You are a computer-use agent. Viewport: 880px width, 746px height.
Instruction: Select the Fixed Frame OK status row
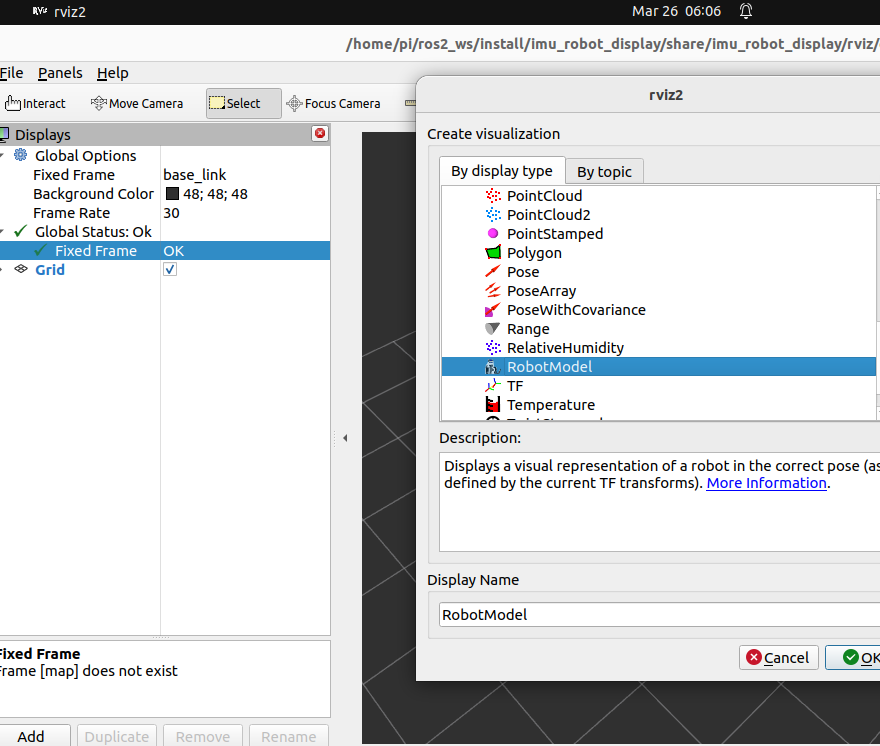pos(165,250)
